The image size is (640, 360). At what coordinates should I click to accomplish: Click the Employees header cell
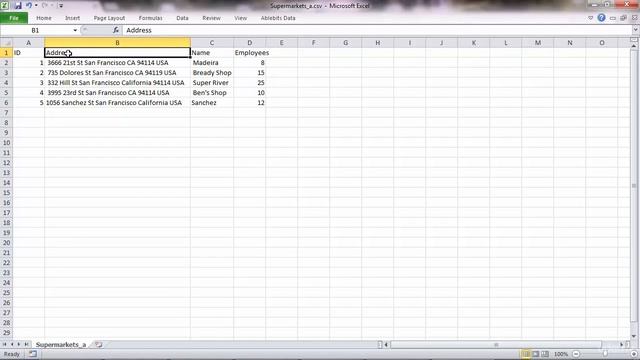tap(249, 53)
